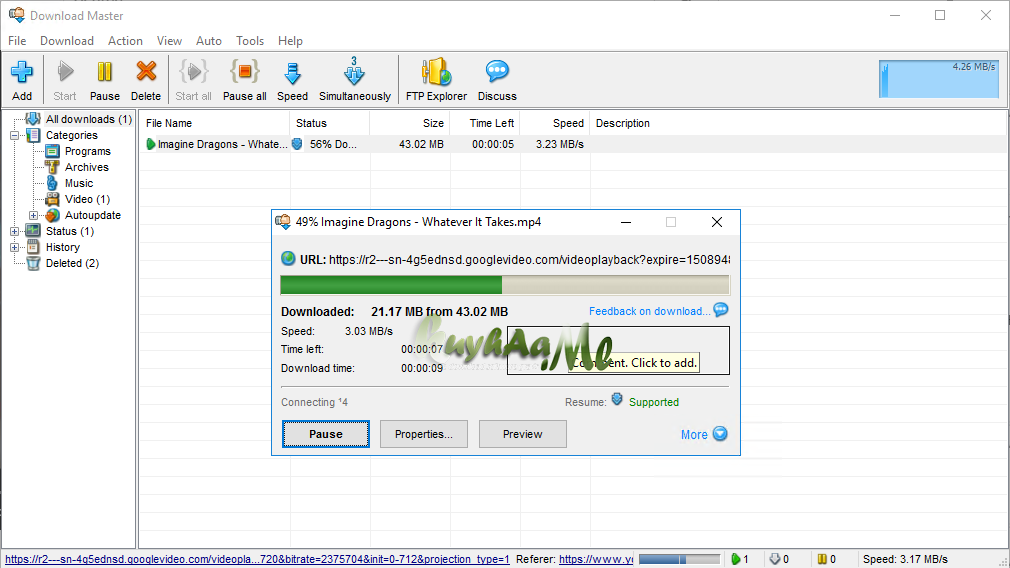Open the Auto menu

(209, 41)
